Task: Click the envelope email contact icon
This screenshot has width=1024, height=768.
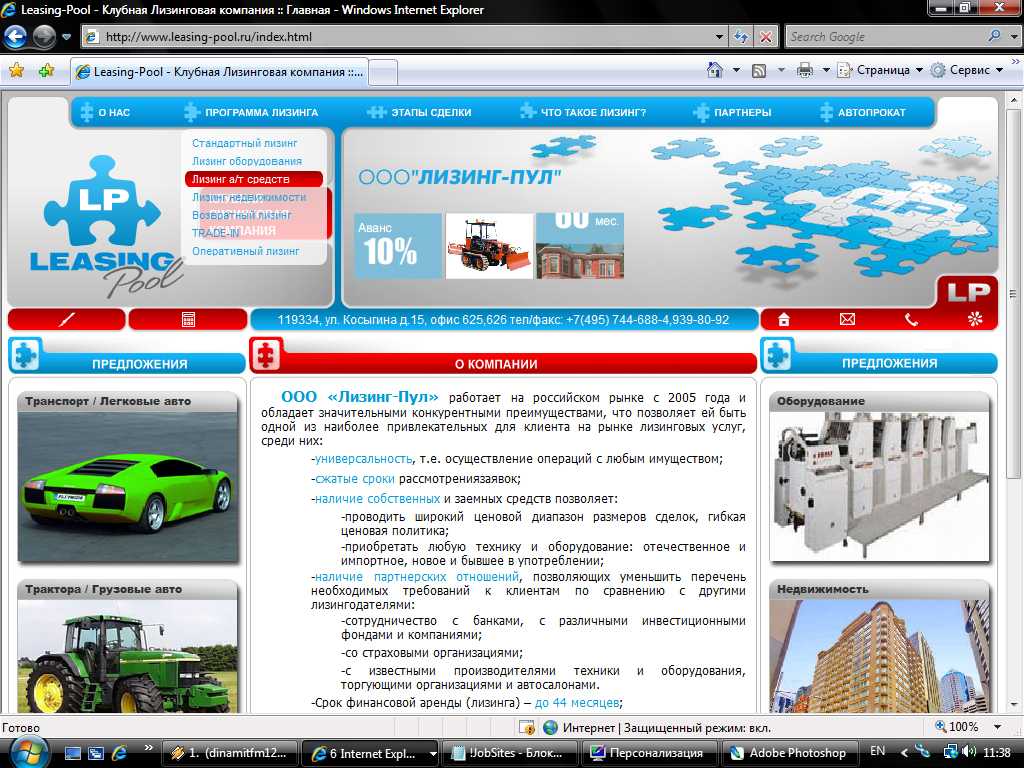Action: [847, 319]
